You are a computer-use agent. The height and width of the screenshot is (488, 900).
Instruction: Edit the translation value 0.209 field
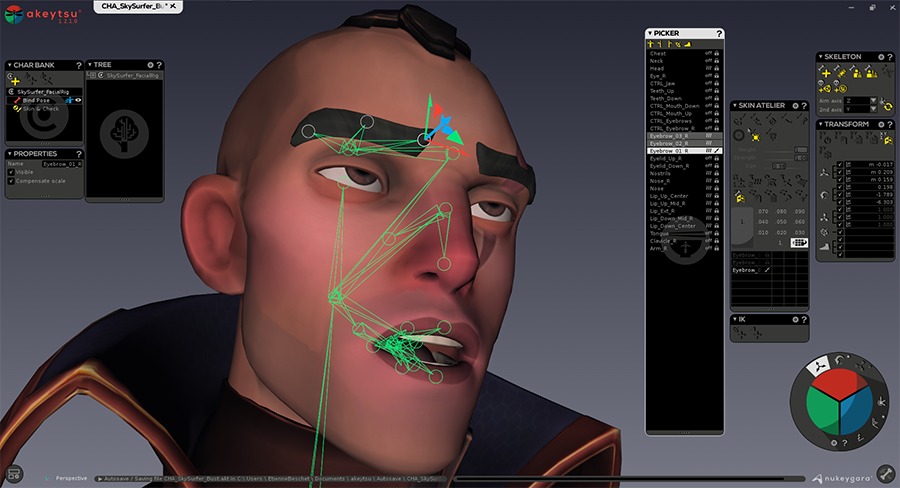point(870,172)
